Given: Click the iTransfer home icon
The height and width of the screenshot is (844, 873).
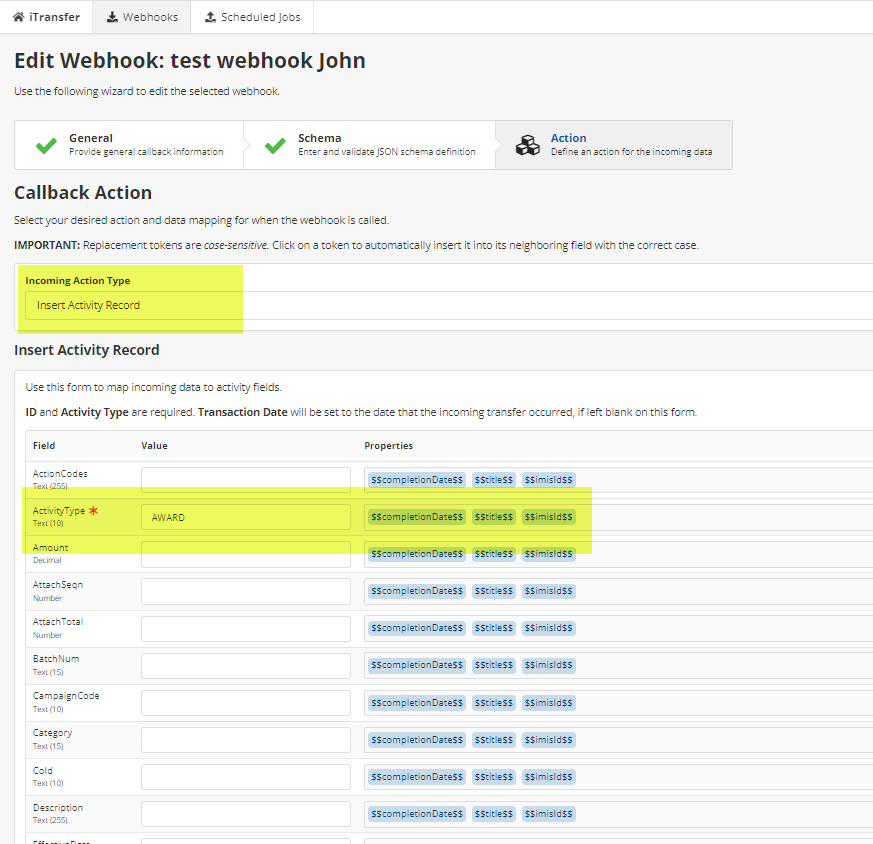Looking at the screenshot, I should point(18,17).
